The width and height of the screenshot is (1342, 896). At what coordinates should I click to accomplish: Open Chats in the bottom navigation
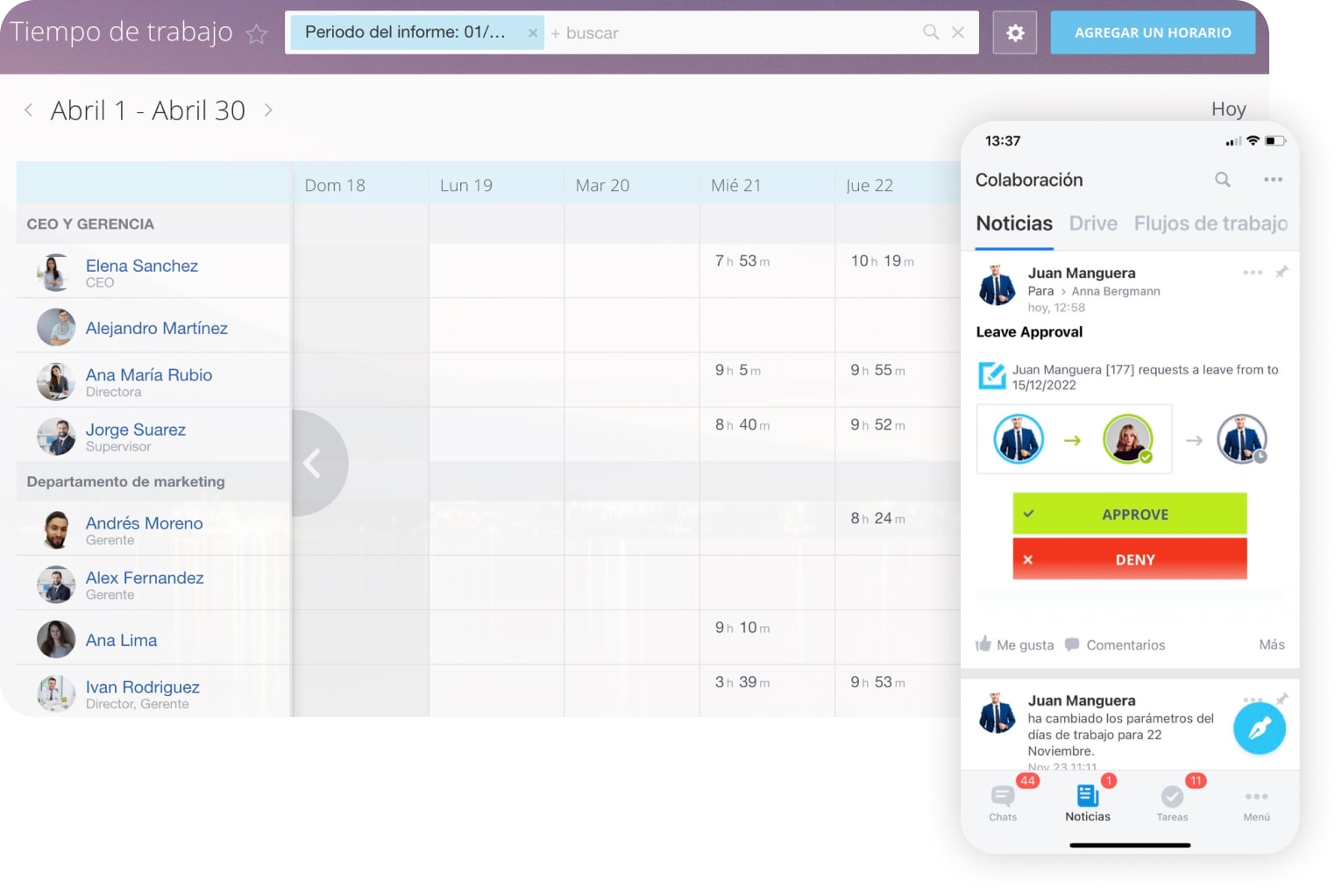tap(1003, 802)
